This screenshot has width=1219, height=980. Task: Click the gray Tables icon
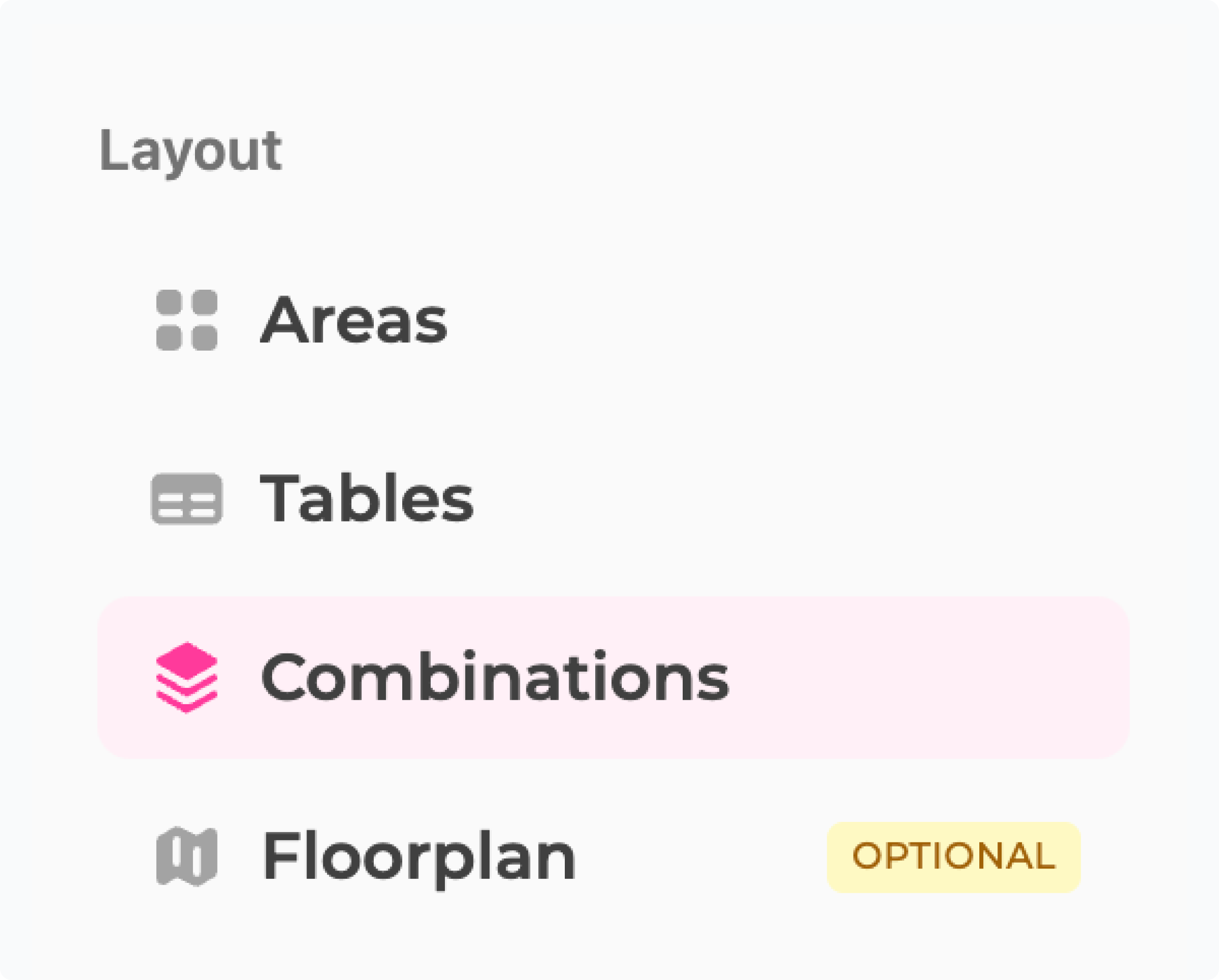[x=187, y=498]
